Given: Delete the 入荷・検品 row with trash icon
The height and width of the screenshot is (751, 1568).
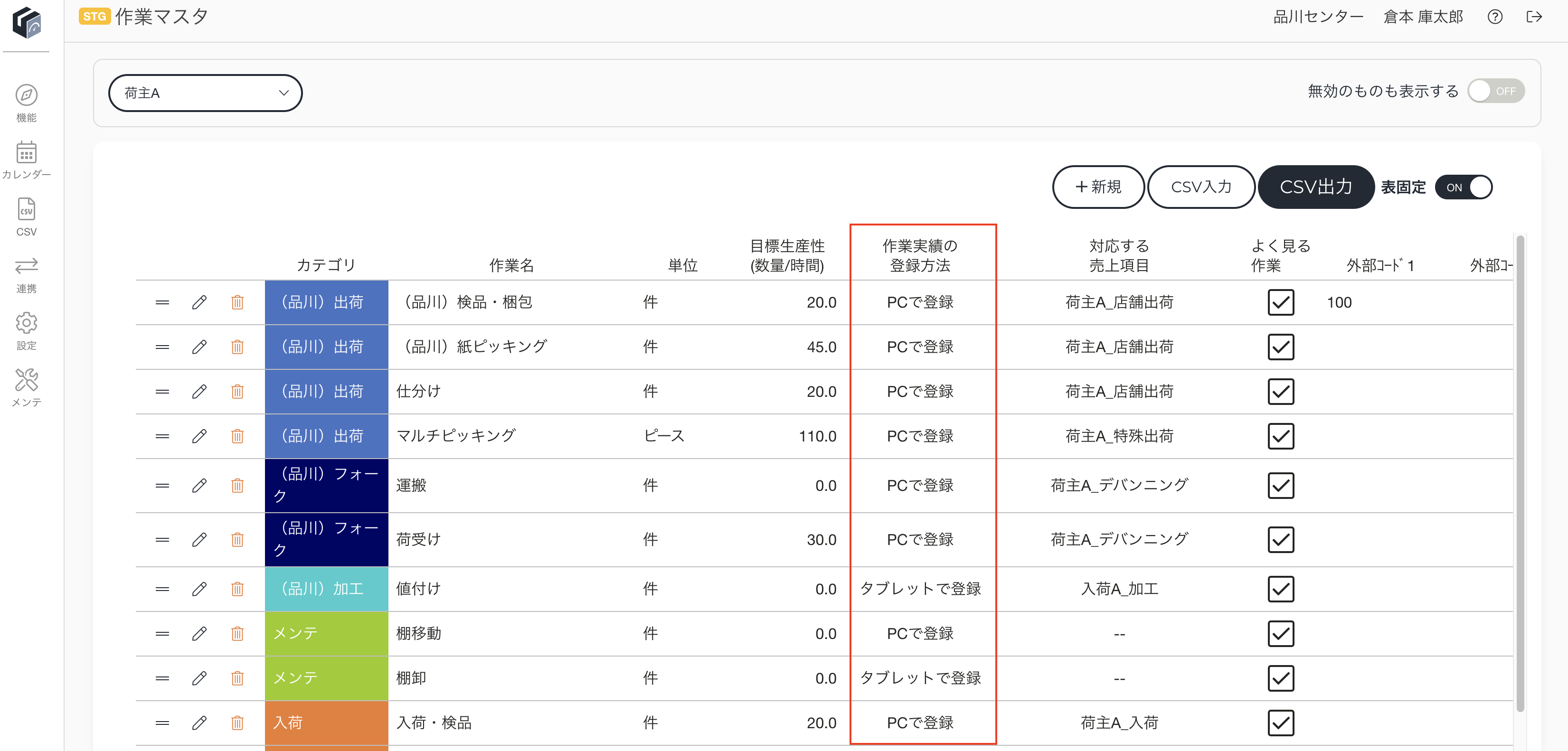Looking at the screenshot, I should point(237,723).
